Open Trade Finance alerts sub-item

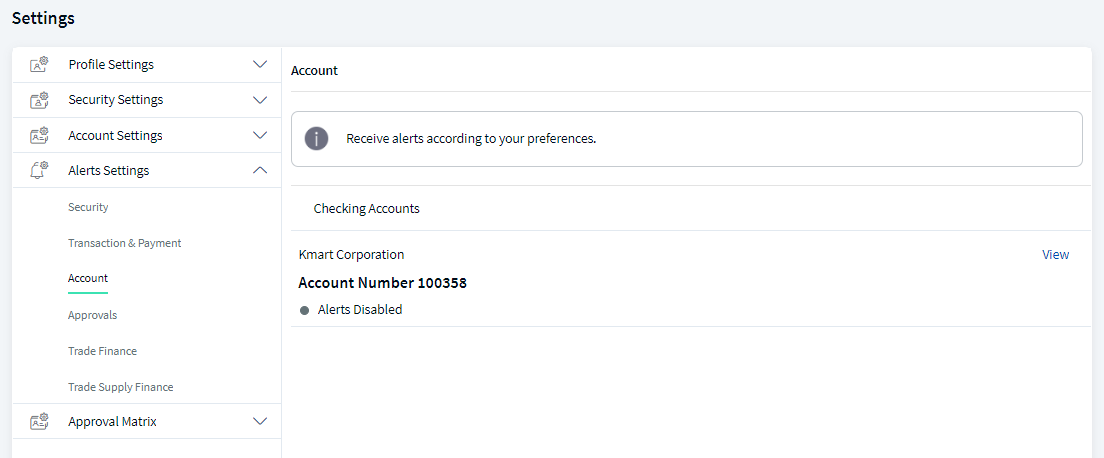[x=103, y=351]
